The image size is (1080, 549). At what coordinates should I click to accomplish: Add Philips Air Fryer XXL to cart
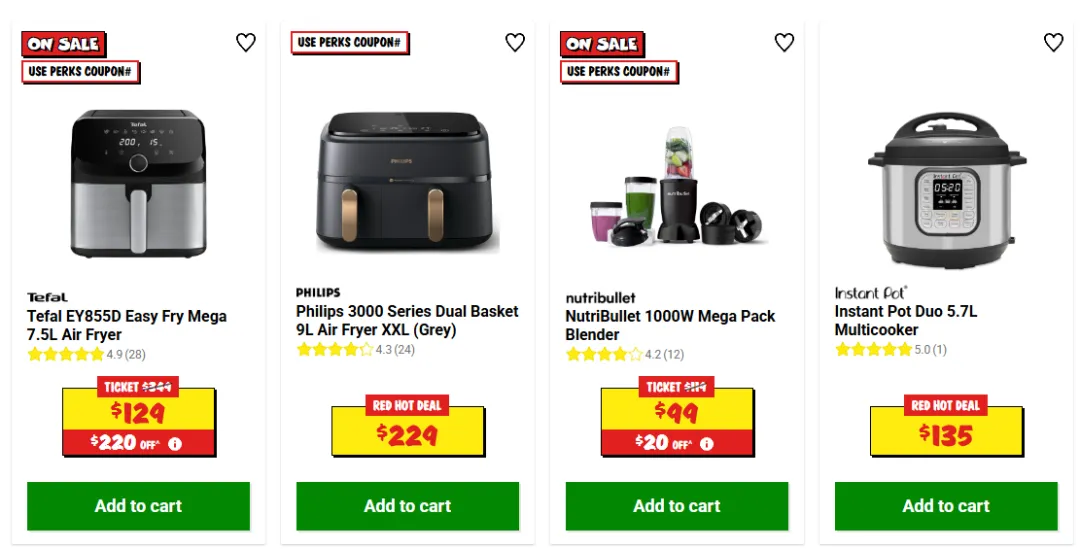point(408,506)
